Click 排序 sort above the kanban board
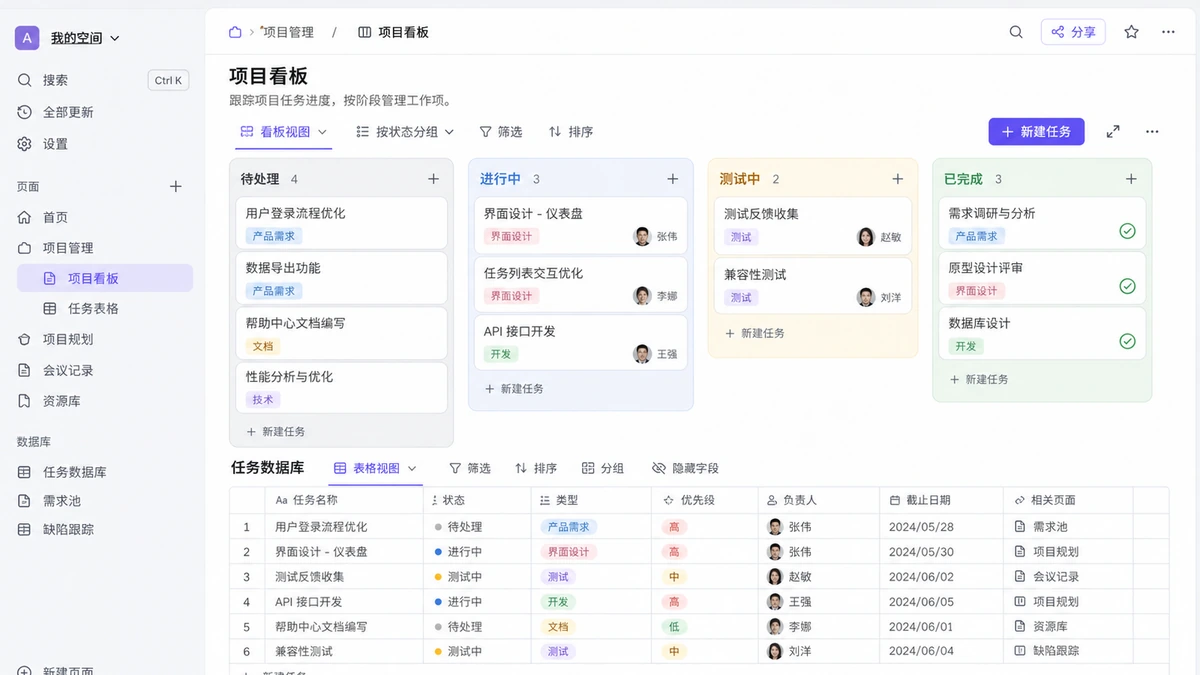 [x=571, y=132]
